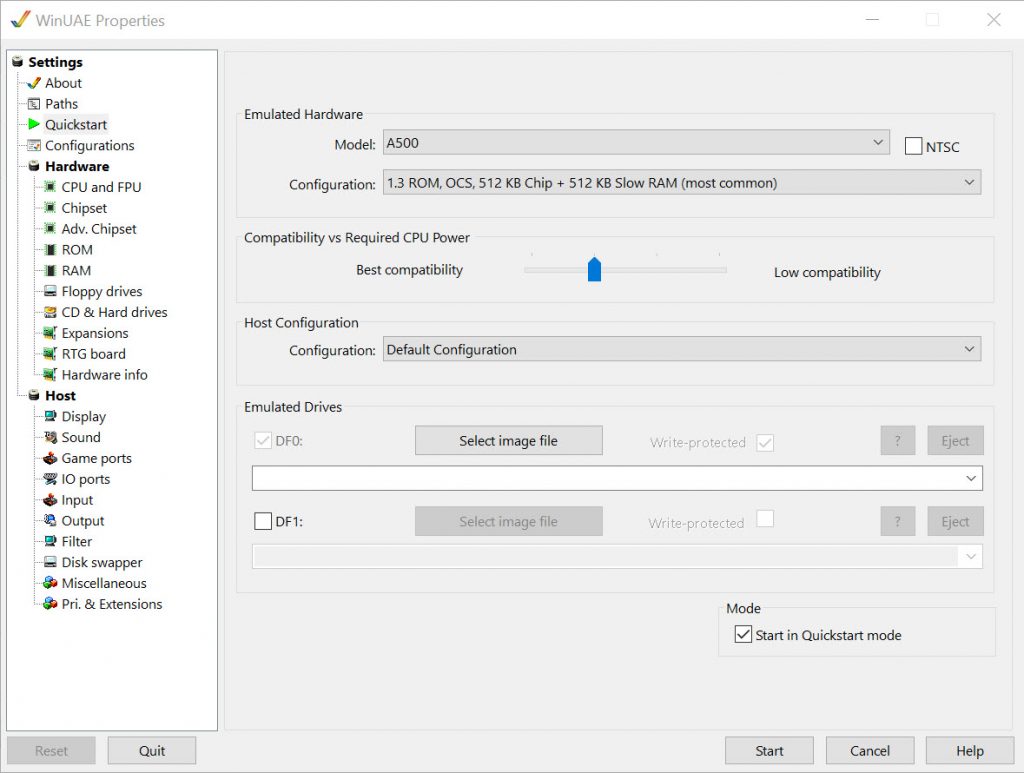Click the Filter monitor icon
This screenshot has height=773, width=1024.
coord(50,541)
